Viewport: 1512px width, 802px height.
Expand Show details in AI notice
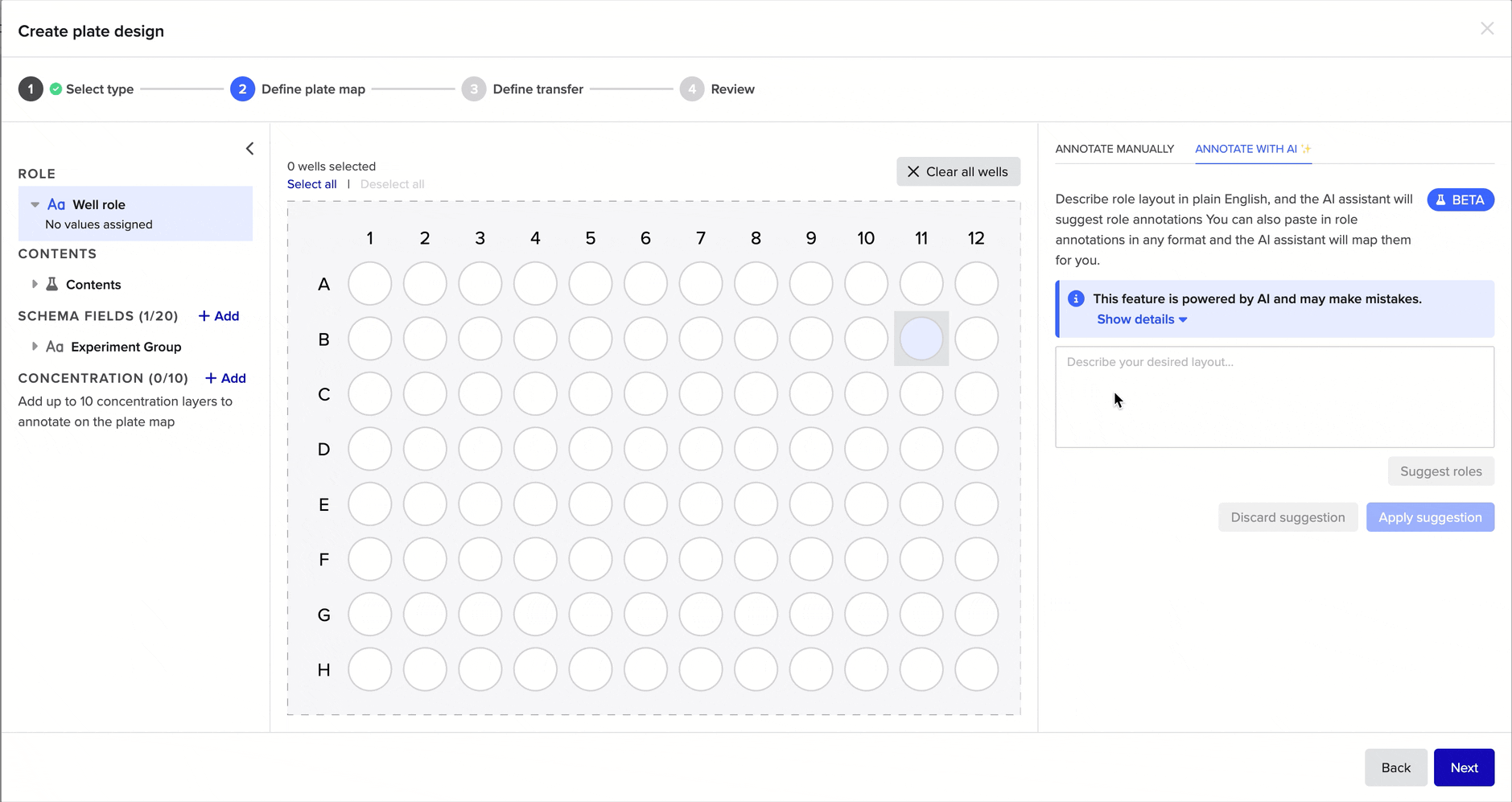tap(1142, 319)
